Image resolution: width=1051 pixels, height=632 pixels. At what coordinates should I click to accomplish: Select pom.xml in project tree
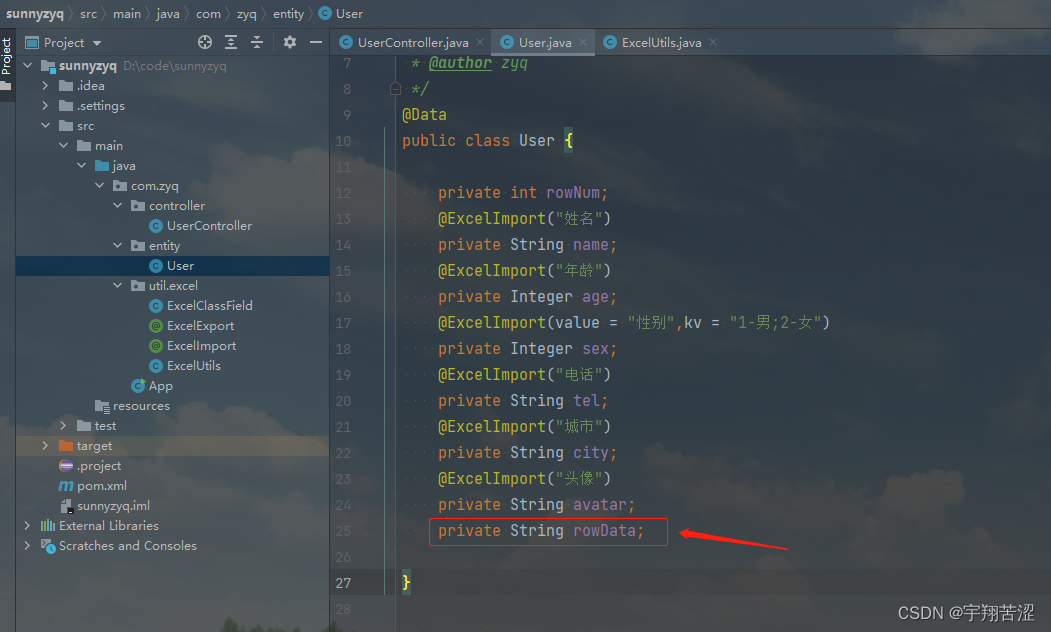click(101, 486)
